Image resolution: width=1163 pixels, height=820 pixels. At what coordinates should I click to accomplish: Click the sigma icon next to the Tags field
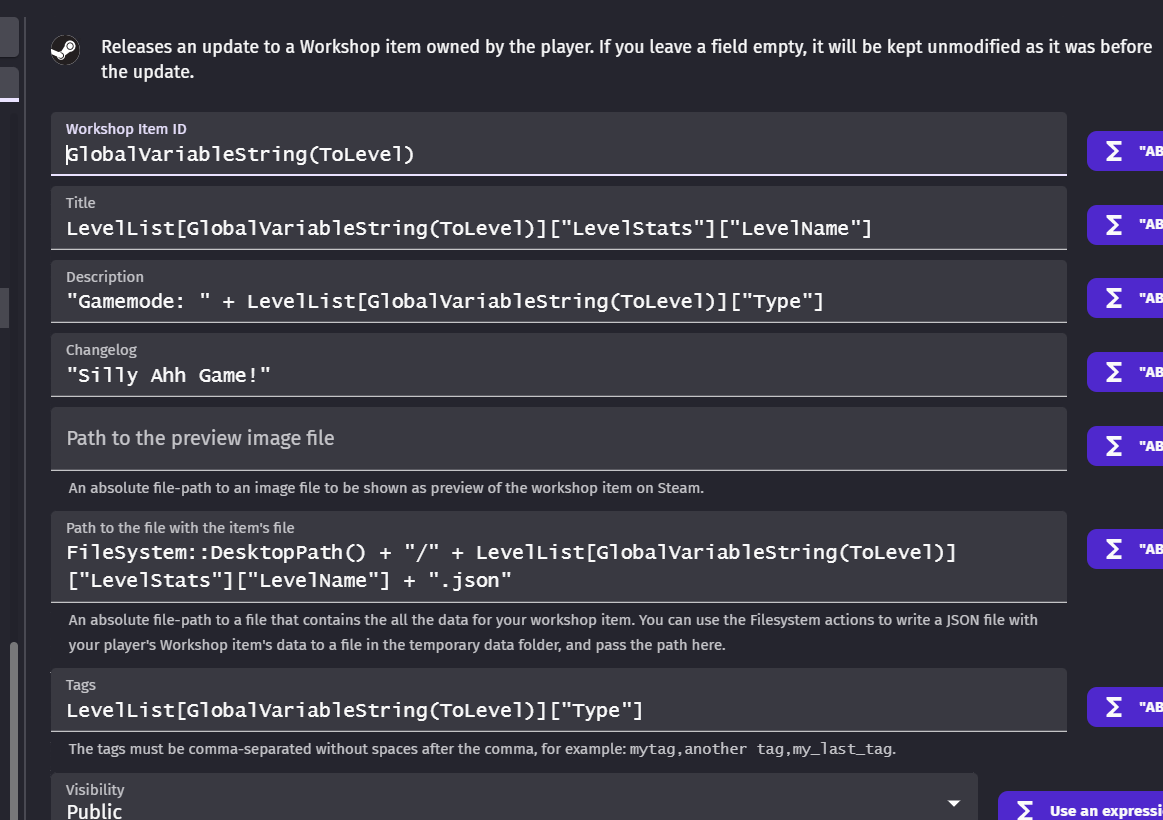pyautogui.click(x=1113, y=707)
